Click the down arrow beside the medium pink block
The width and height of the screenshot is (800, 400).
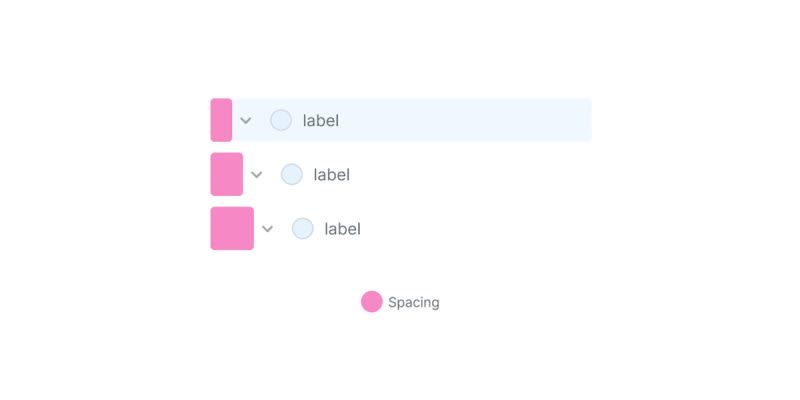(257, 175)
